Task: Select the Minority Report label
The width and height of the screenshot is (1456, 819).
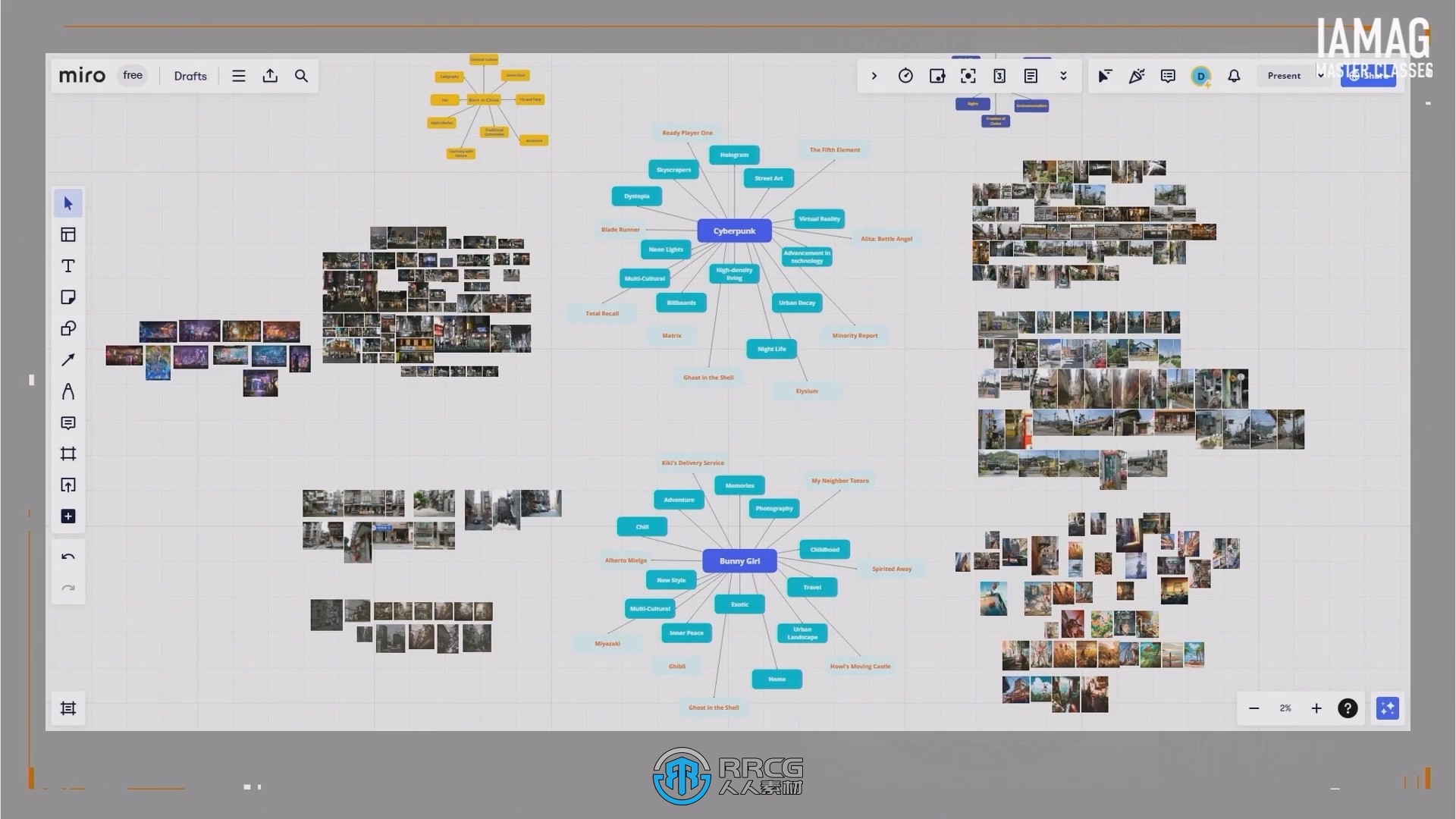Action: (855, 335)
